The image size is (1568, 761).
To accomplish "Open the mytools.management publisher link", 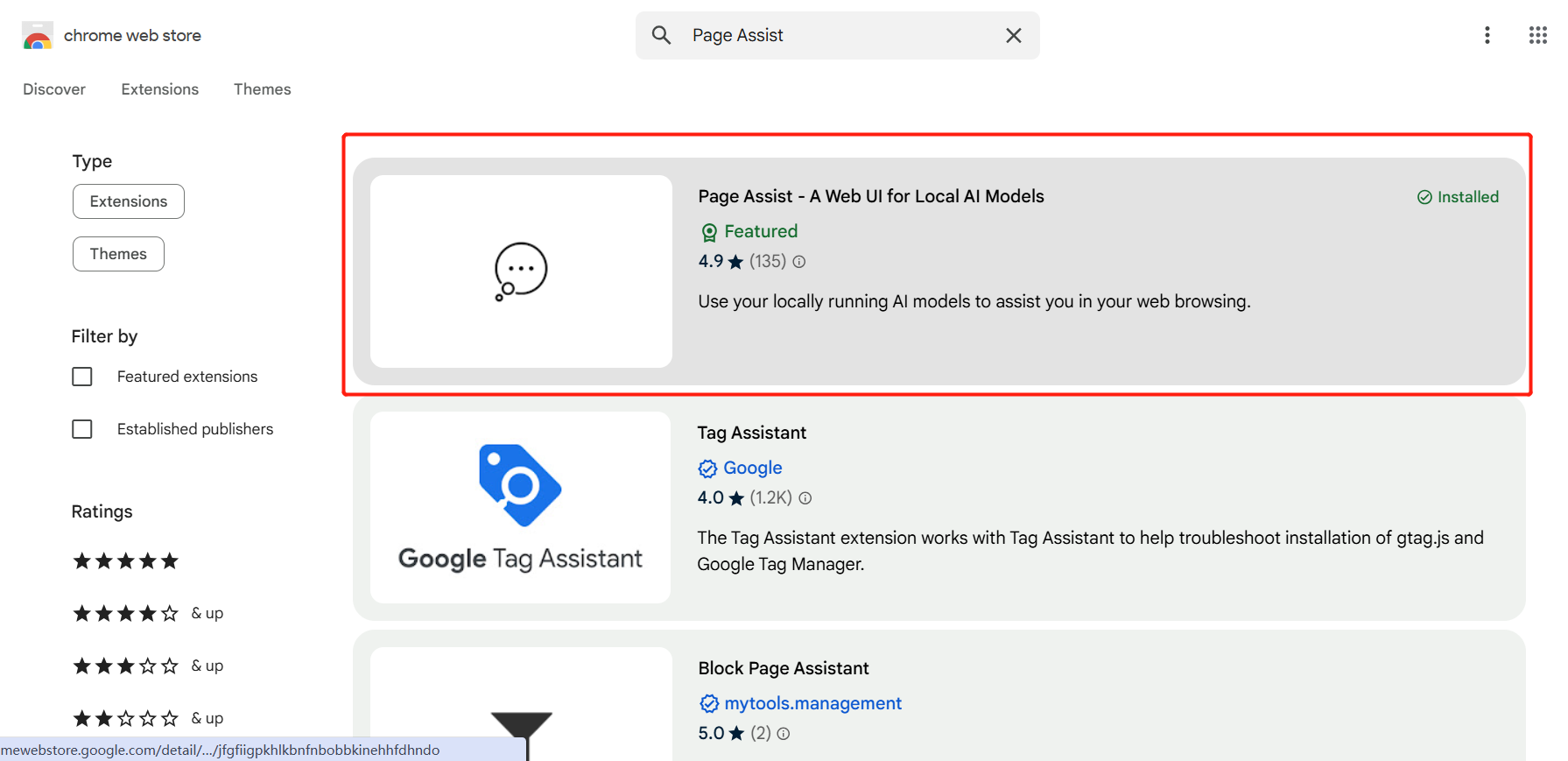I will click(812, 703).
